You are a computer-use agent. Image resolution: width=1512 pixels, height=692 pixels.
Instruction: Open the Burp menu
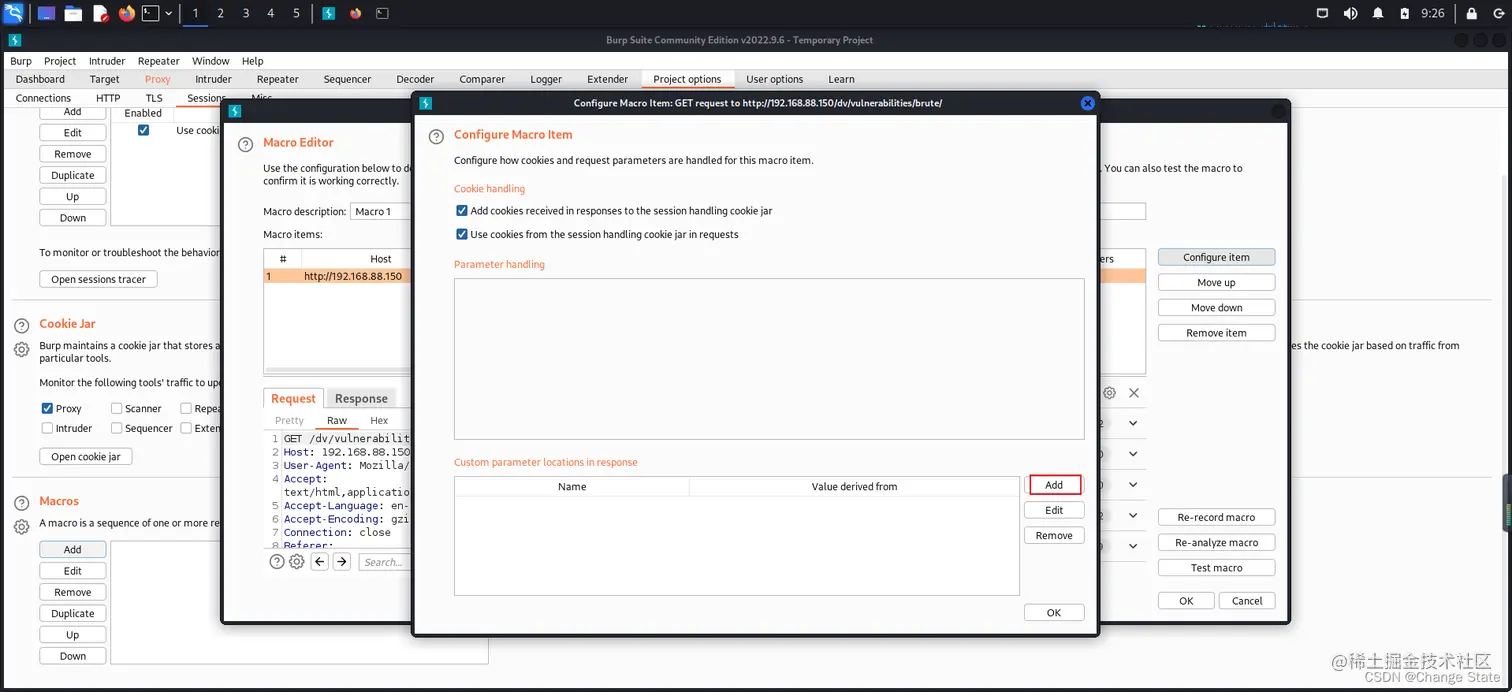tap(20, 61)
